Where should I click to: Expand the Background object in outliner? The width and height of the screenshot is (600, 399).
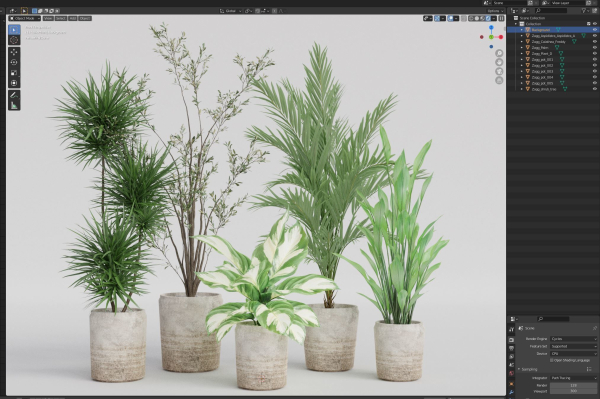coord(522,29)
